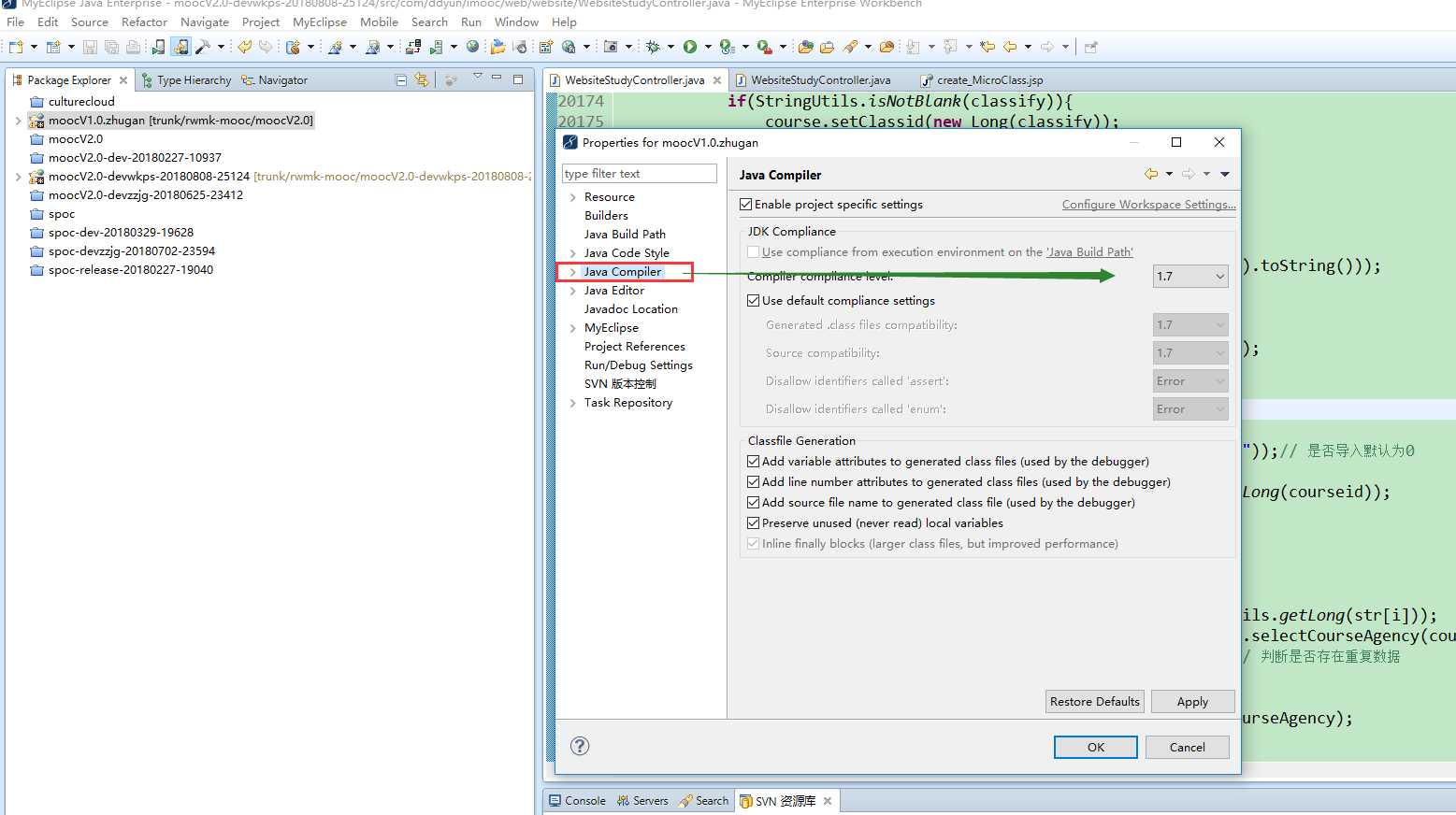
Task: Toggle Add variable attributes checkbox
Action: pyautogui.click(x=753, y=461)
